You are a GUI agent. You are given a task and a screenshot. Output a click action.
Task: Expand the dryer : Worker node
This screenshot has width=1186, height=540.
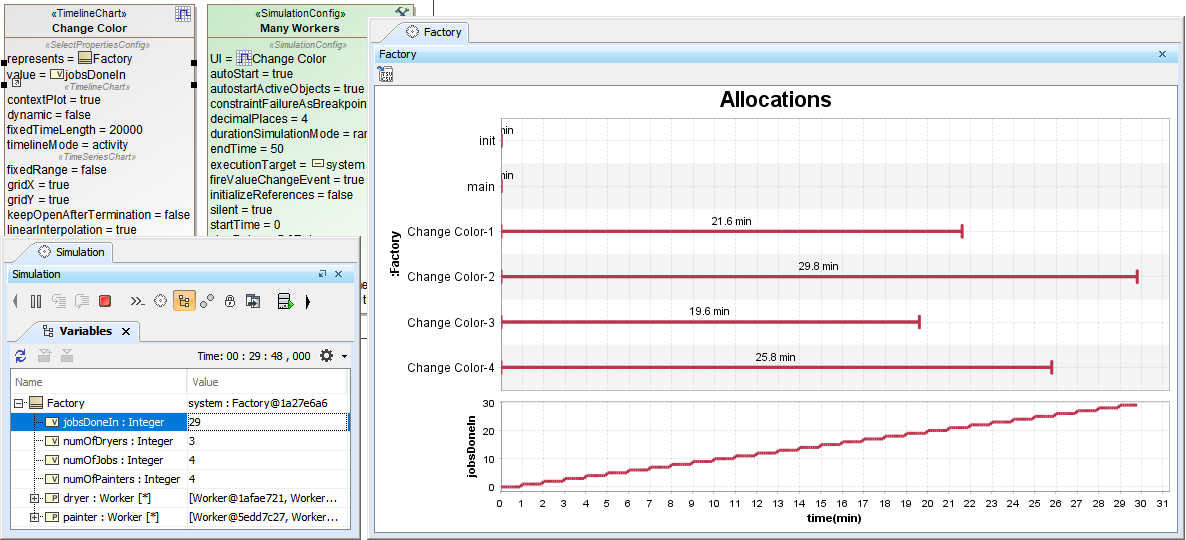tap(35, 498)
